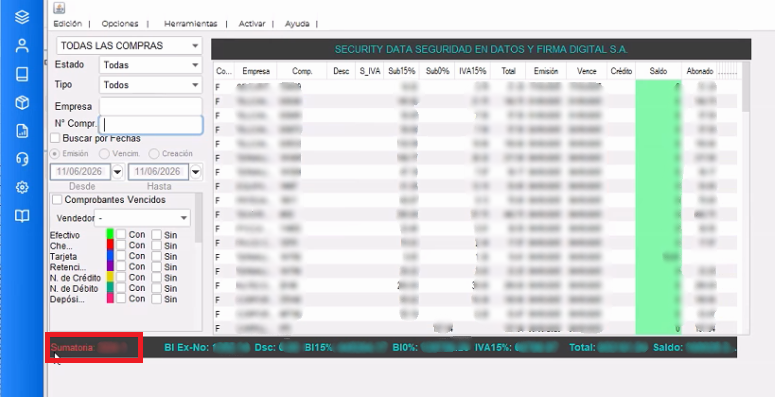Click the filter panel vertical scrollbar
775x397 pixels.
[199, 218]
